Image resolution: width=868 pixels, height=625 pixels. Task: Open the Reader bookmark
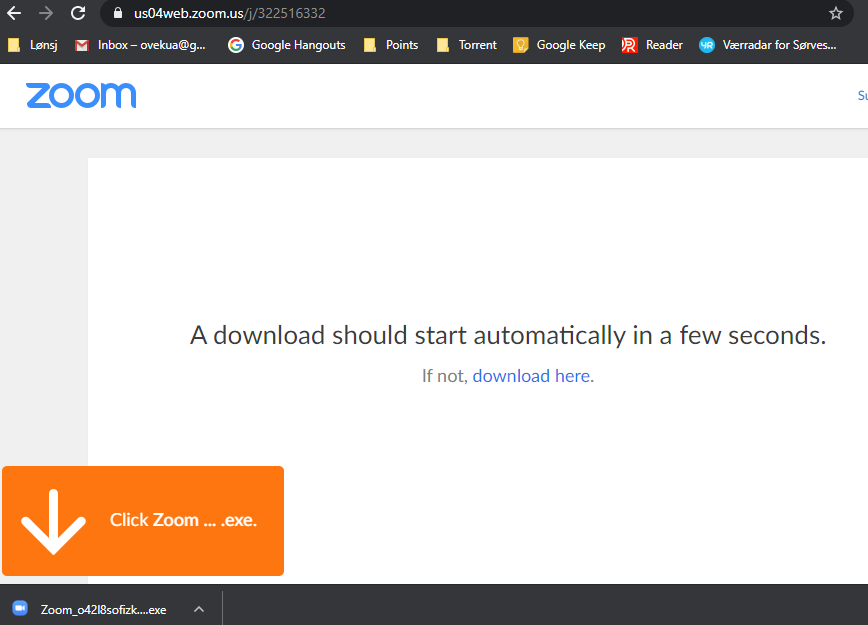652,45
